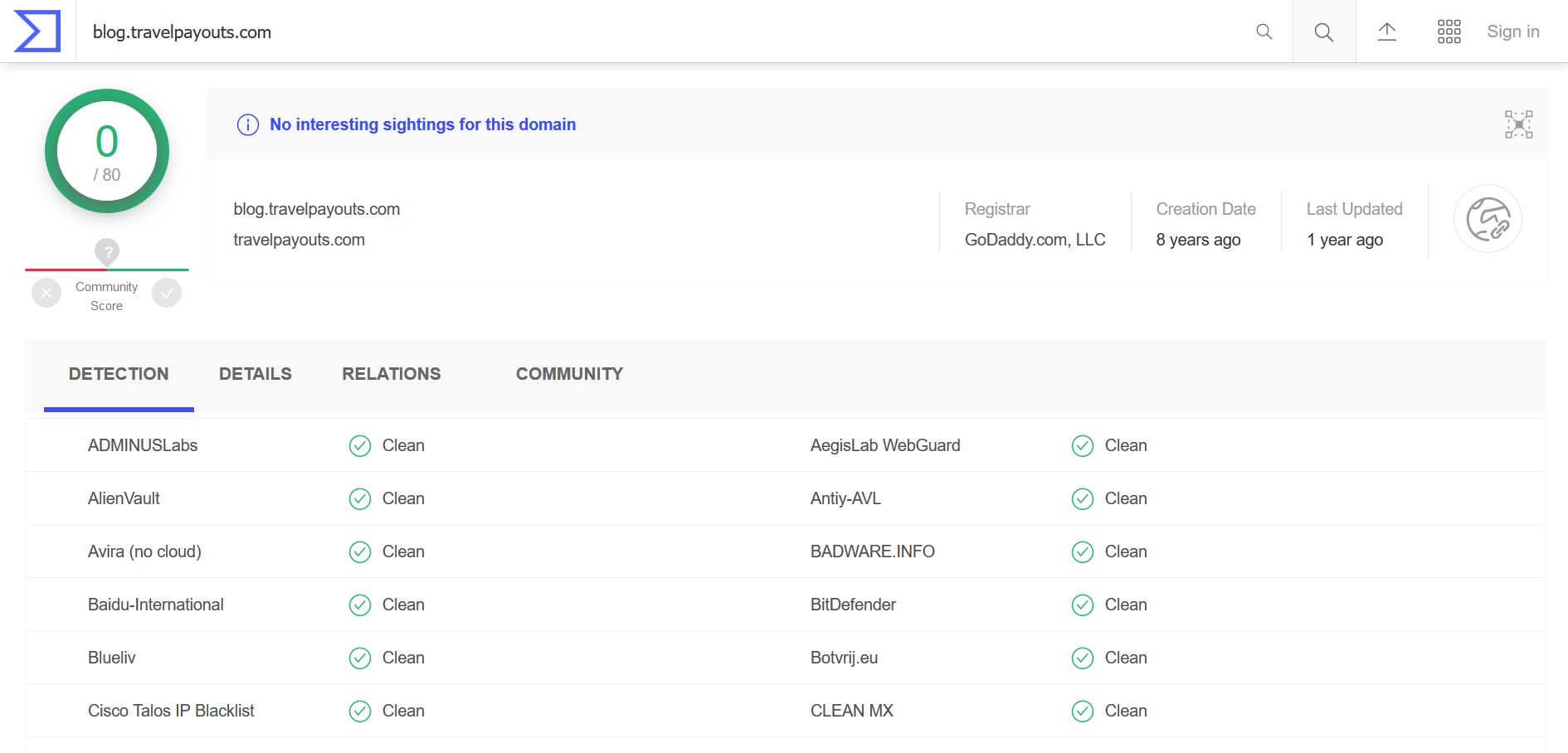Select the DETECTION tab
The height and width of the screenshot is (753, 1568).
coord(119,374)
